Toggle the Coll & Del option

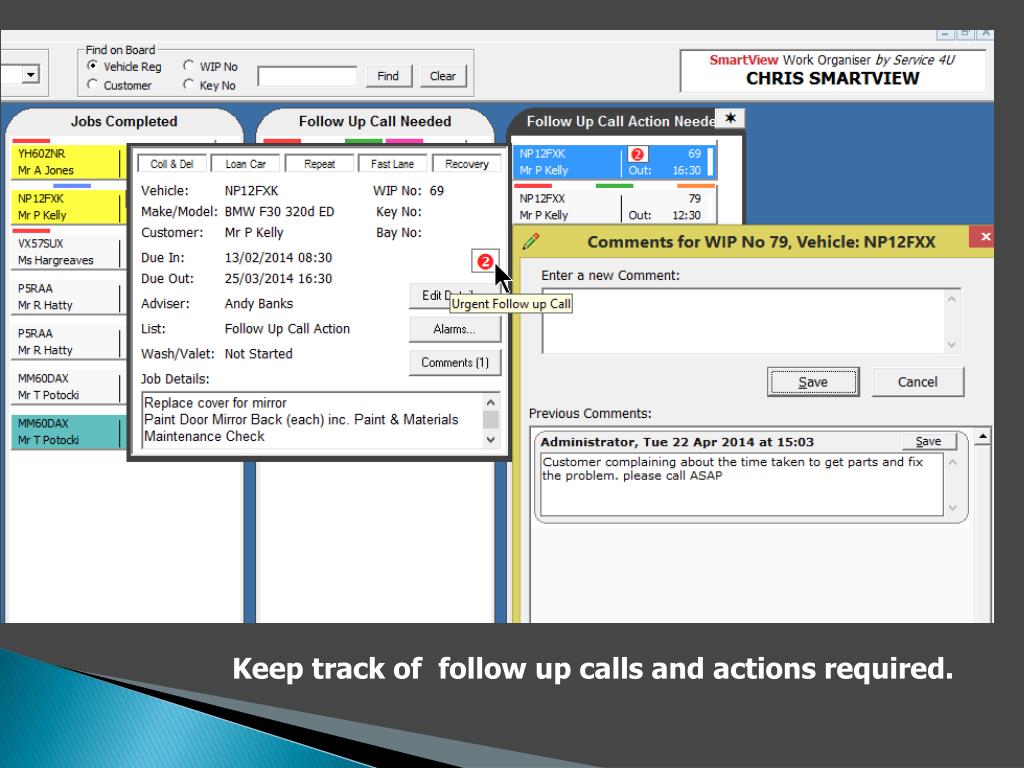tap(172, 164)
